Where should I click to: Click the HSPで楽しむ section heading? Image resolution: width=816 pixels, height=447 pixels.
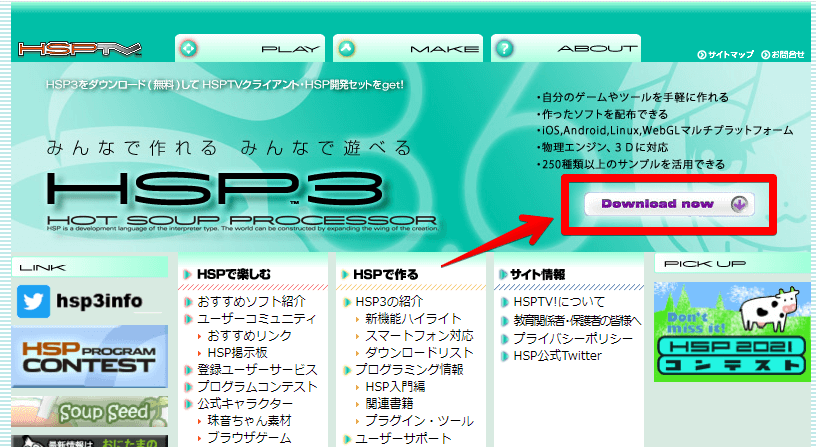[234, 274]
